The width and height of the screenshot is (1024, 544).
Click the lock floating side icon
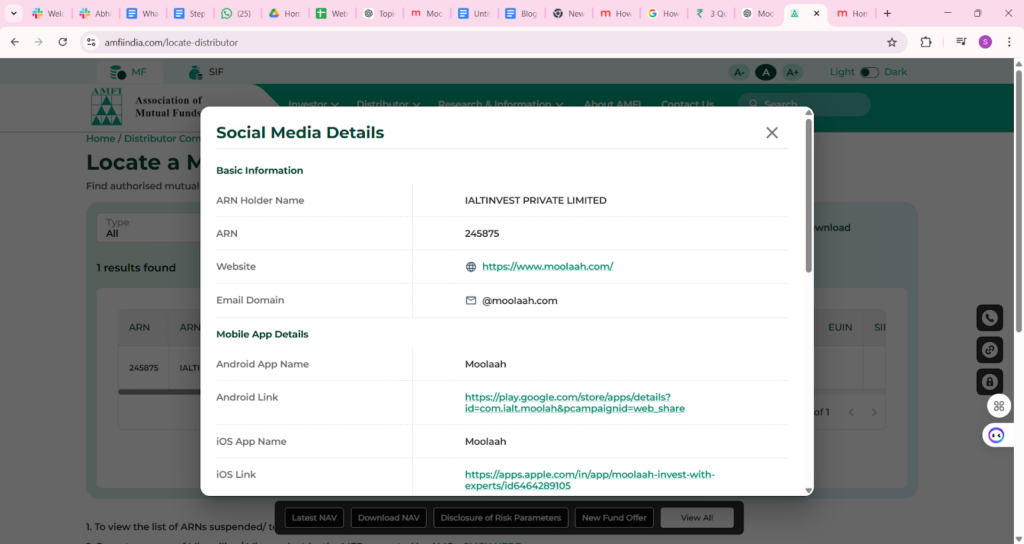point(989,382)
